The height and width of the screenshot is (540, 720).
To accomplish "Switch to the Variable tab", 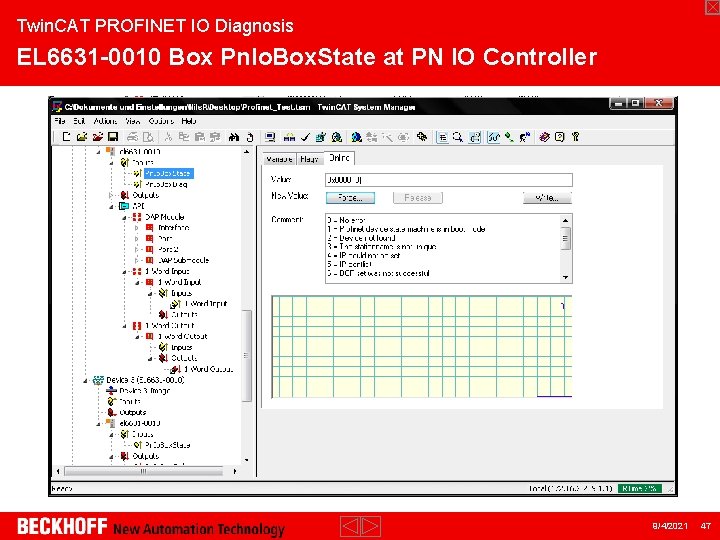I will click(x=280, y=159).
